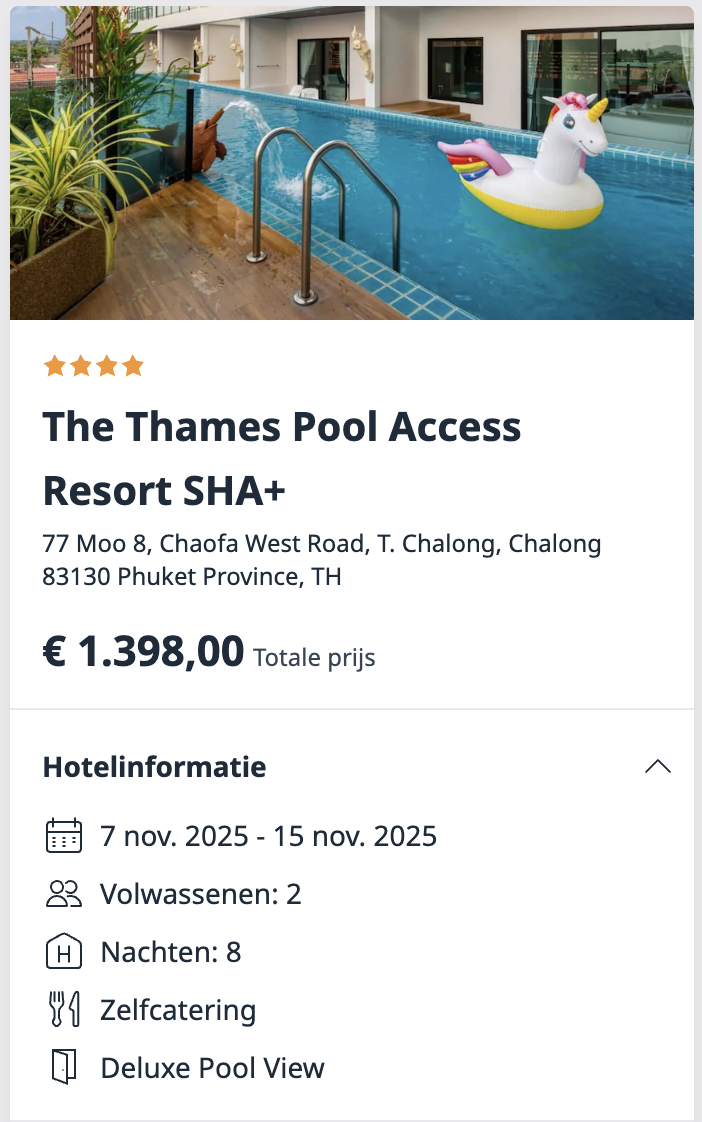This screenshot has width=702, height=1122.
Task: Click the Volwassenen: 2 text
Action: [x=201, y=893]
